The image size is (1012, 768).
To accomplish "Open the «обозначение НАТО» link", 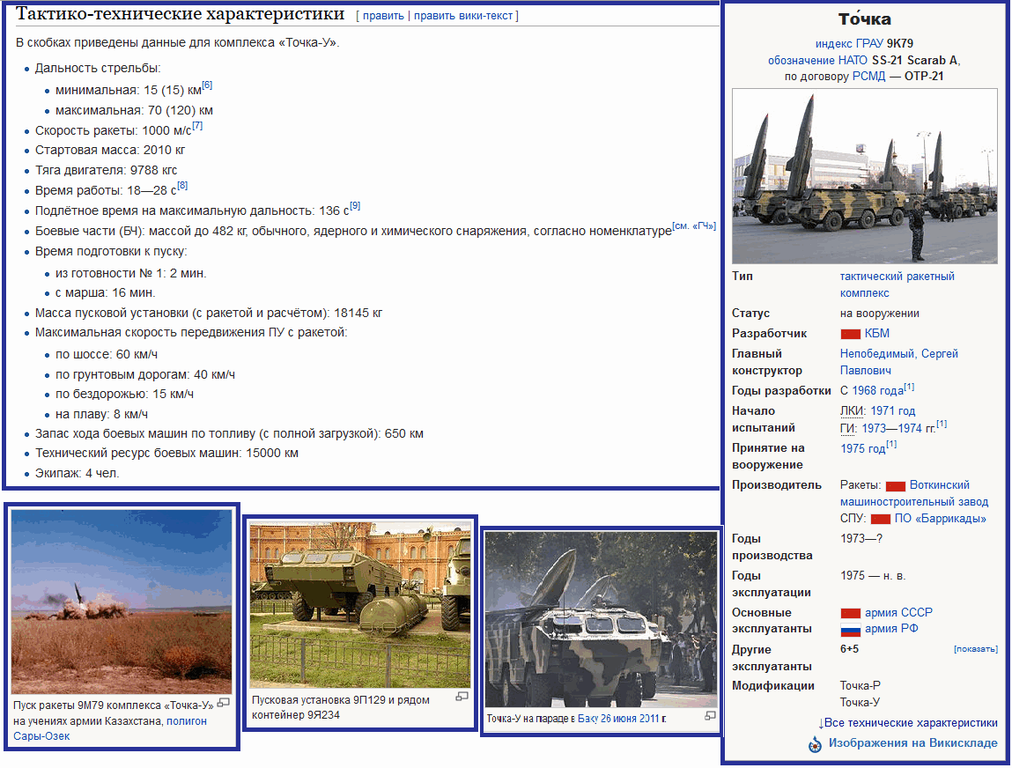I will tap(817, 61).
